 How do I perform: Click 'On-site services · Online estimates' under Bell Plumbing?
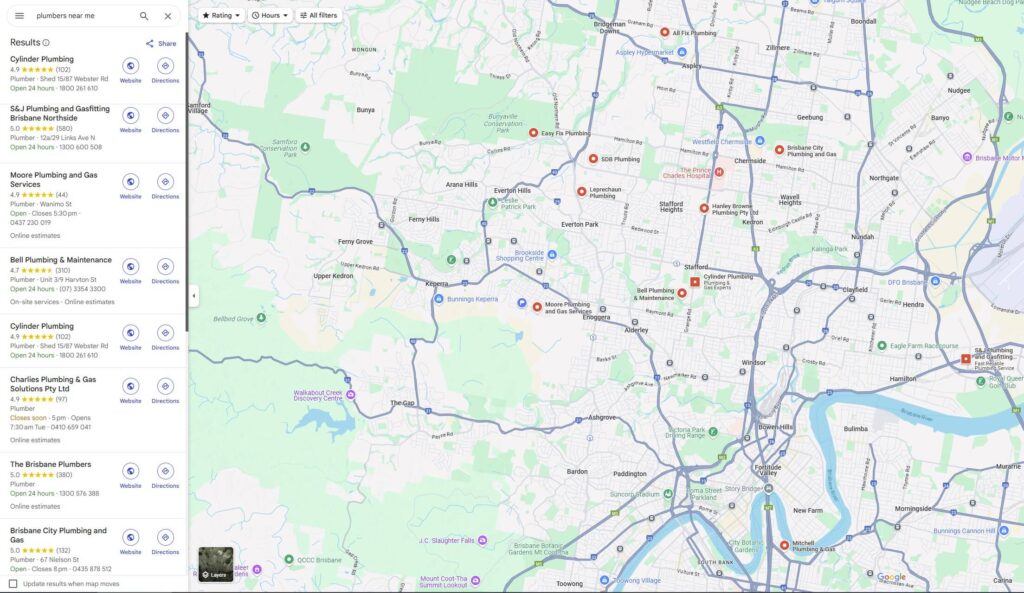(x=62, y=302)
